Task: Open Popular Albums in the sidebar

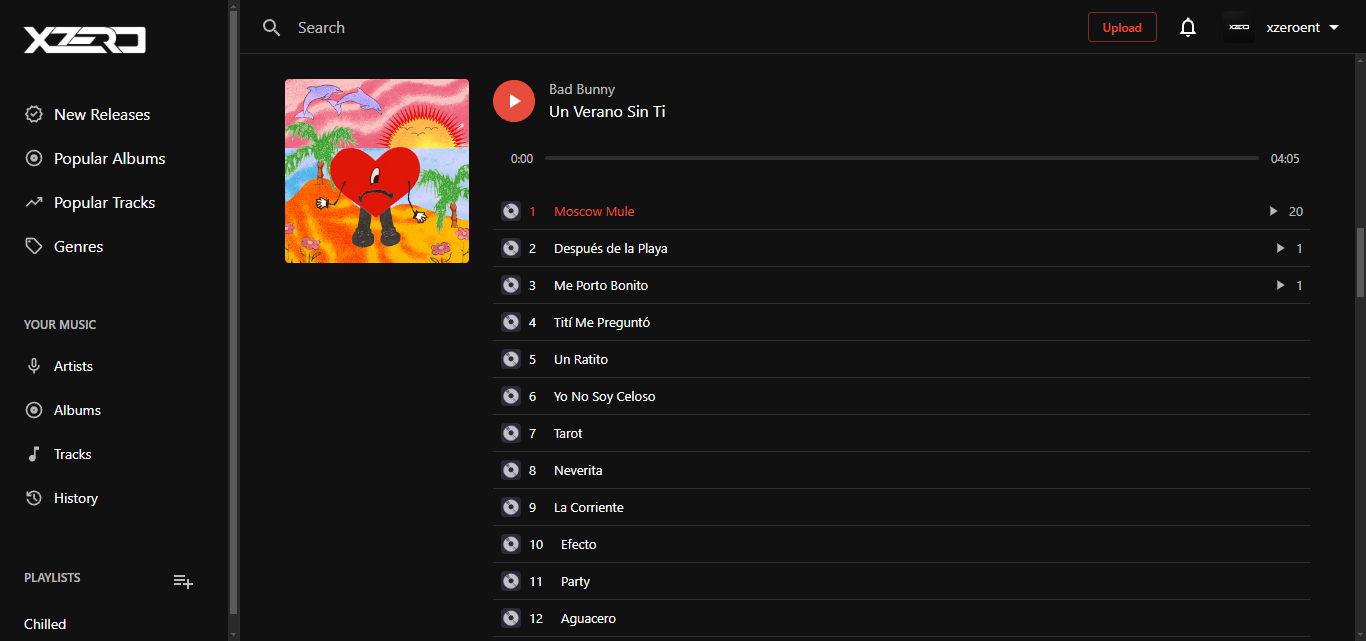Action: 109,159
